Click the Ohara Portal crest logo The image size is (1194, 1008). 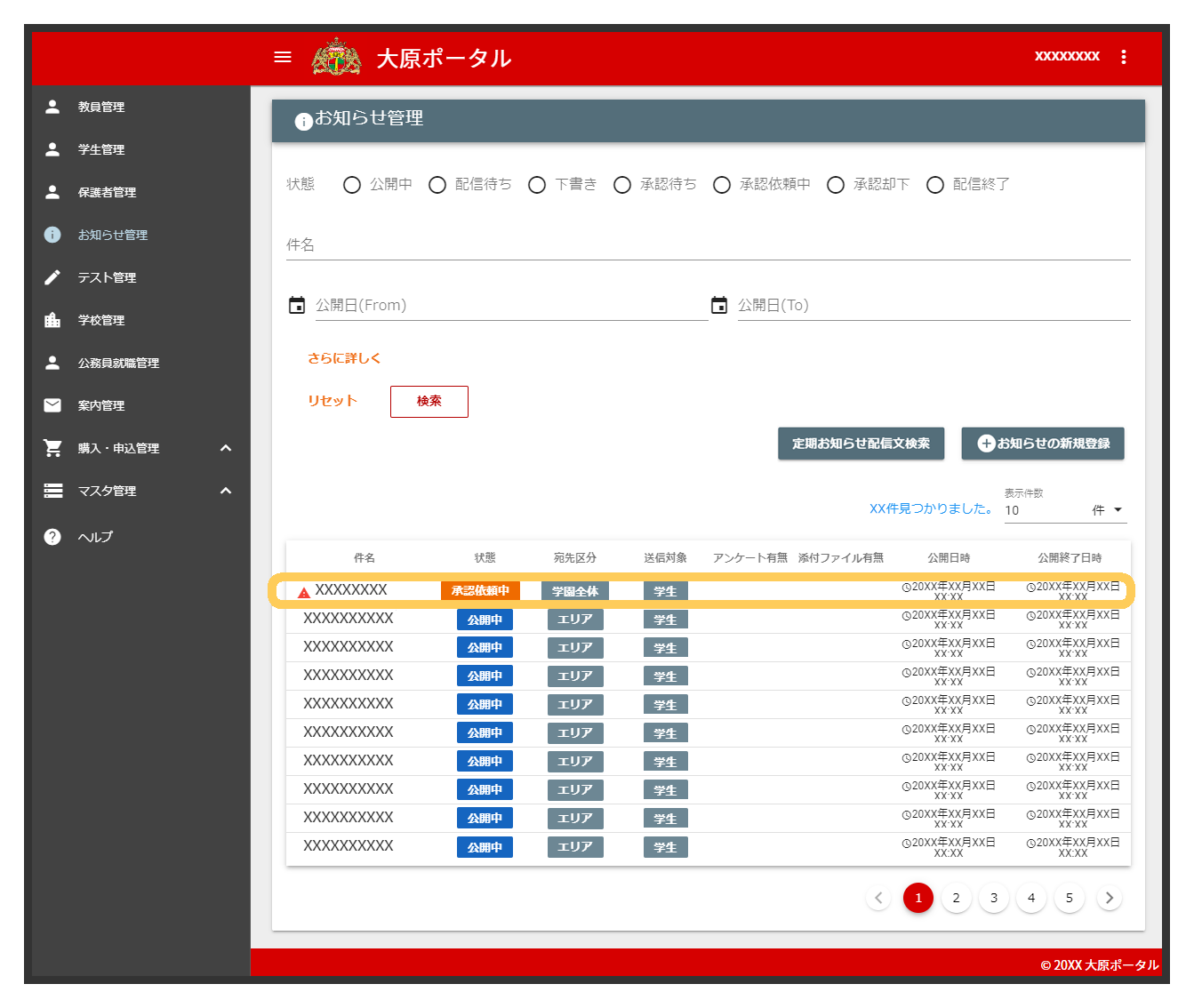[336, 58]
